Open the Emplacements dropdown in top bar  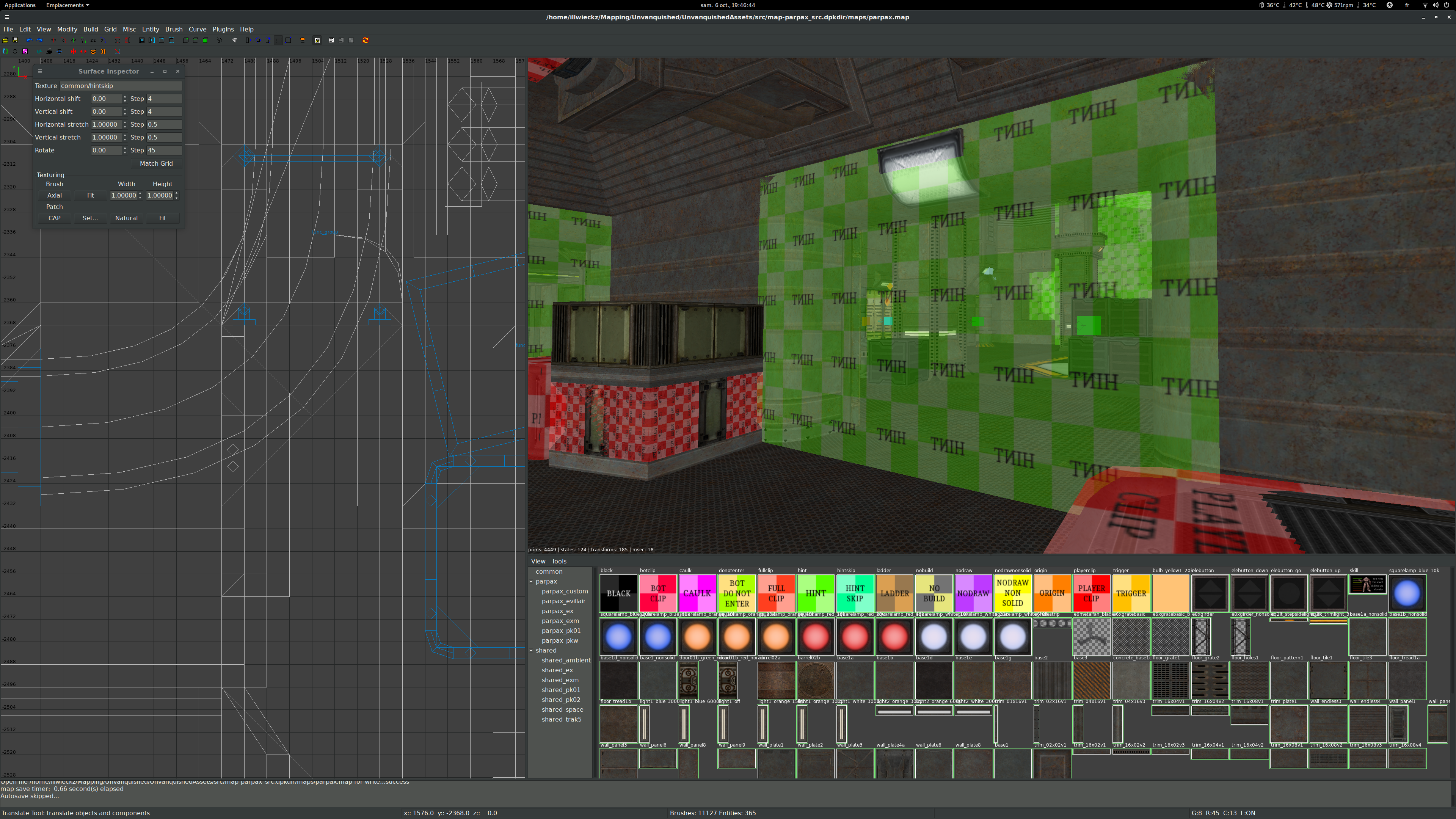coord(67,5)
